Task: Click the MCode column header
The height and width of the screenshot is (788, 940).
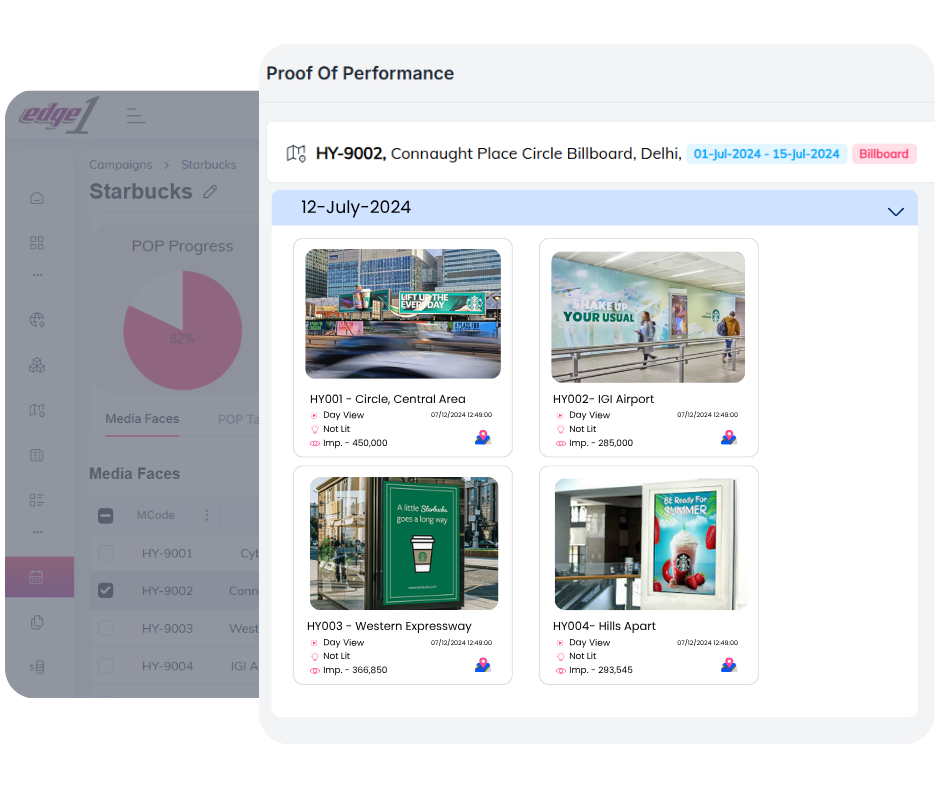Action: click(155, 515)
